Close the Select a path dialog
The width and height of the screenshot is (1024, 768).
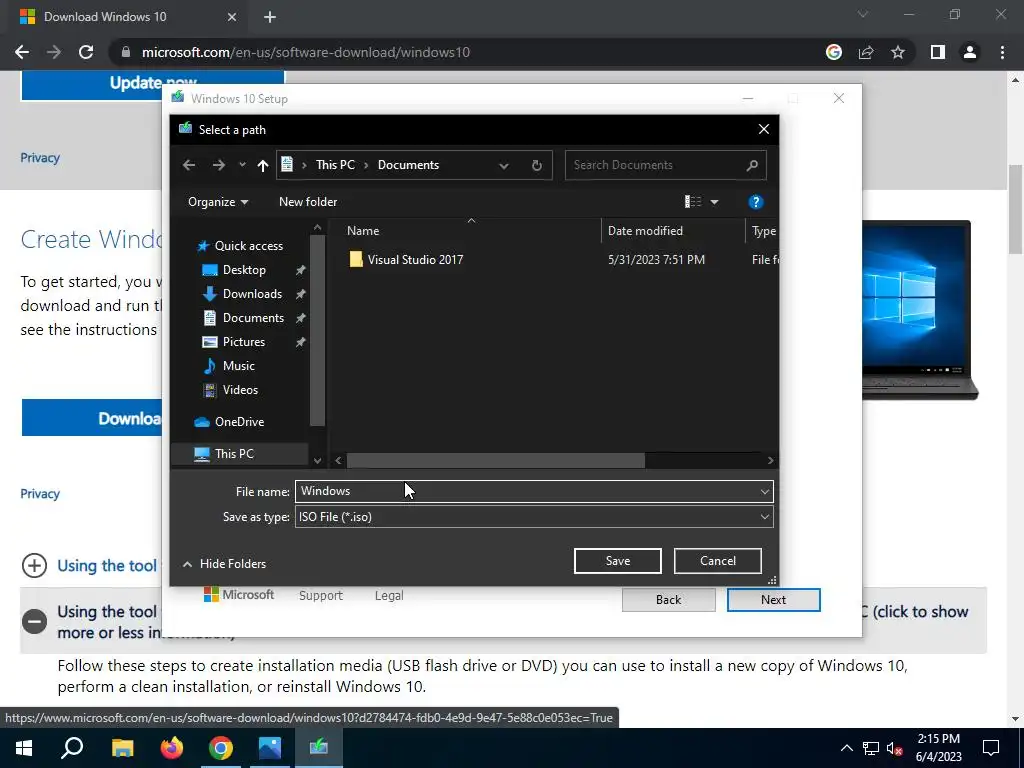pos(763,129)
